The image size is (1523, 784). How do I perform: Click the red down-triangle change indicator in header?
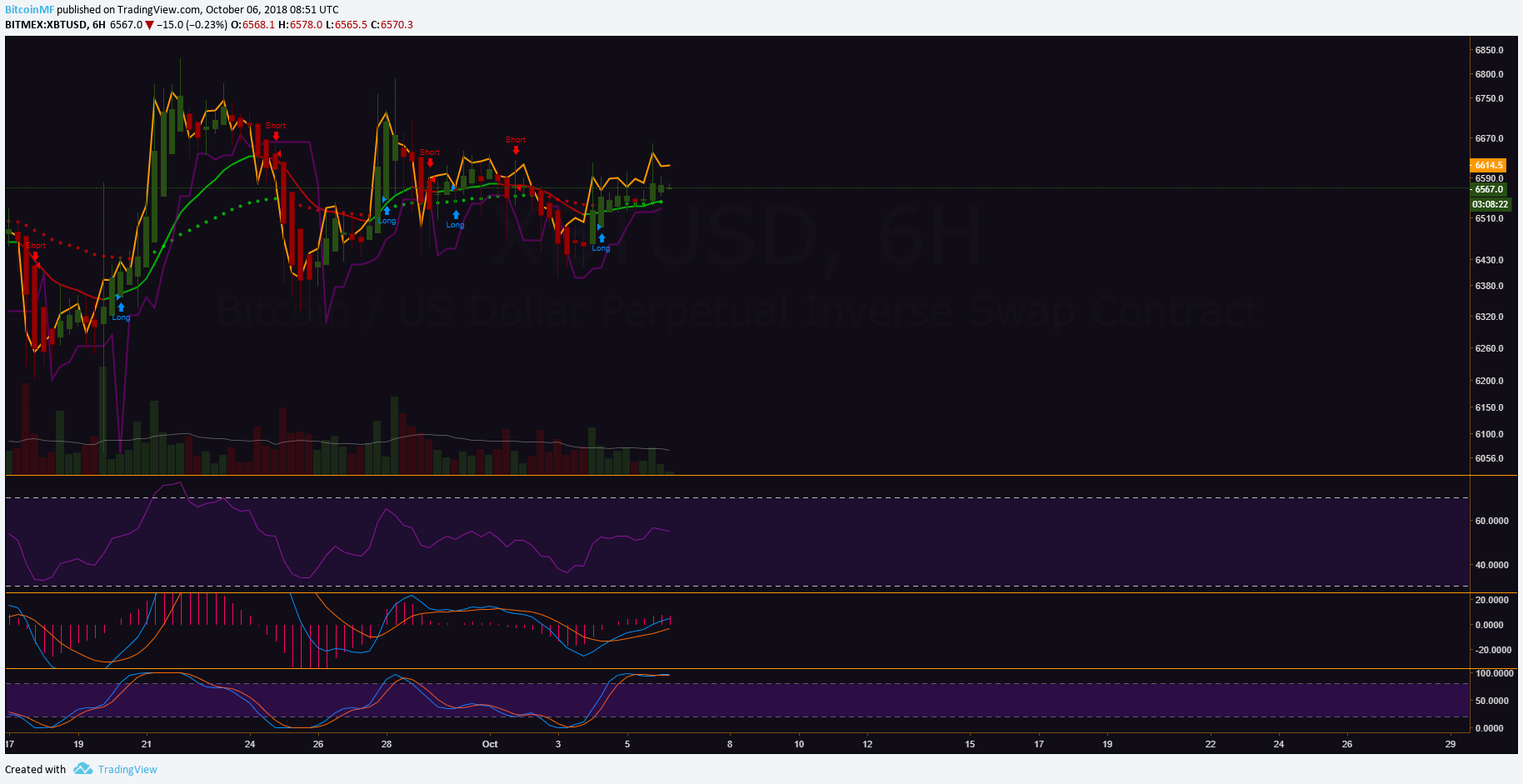coord(149,25)
